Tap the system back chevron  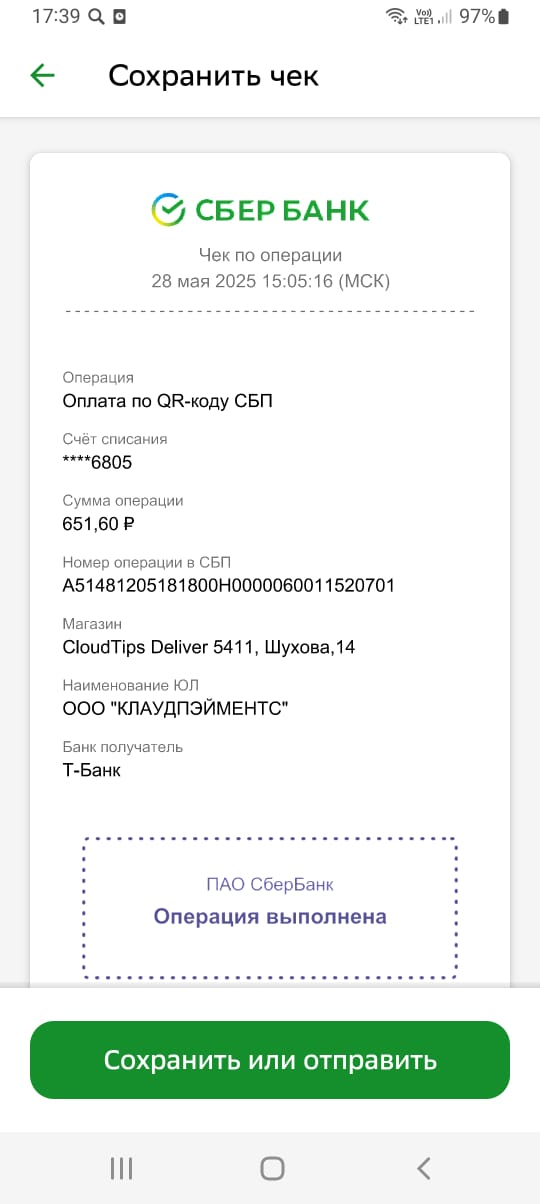pyautogui.click(x=423, y=1167)
